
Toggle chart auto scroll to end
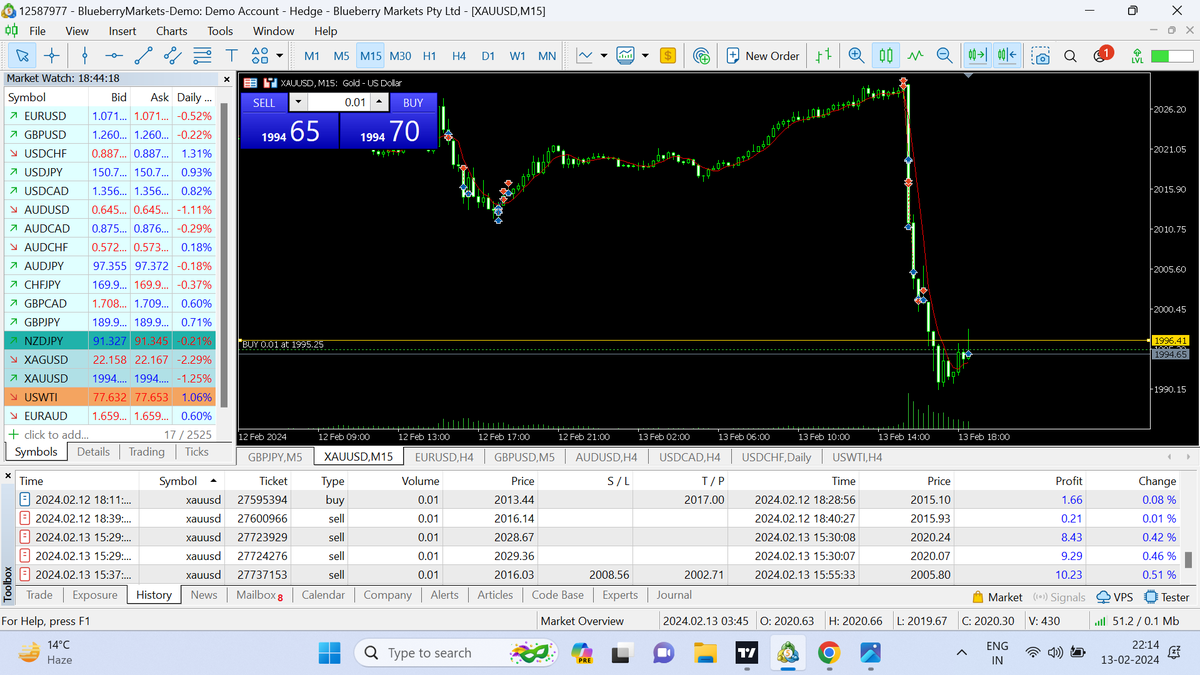[977, 56]
